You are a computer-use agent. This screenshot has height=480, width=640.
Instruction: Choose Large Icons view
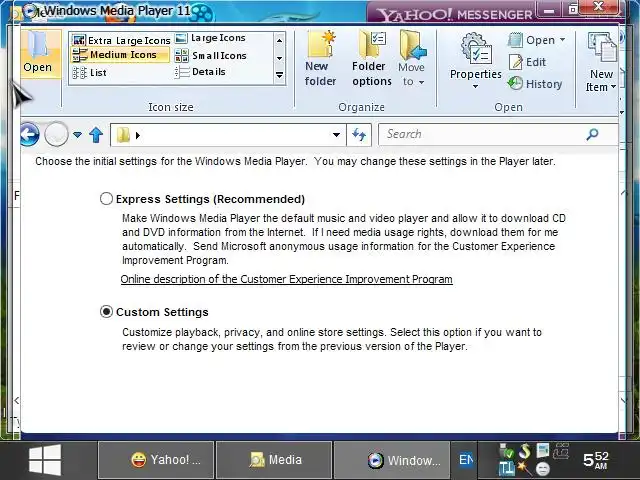pos(210,38)
